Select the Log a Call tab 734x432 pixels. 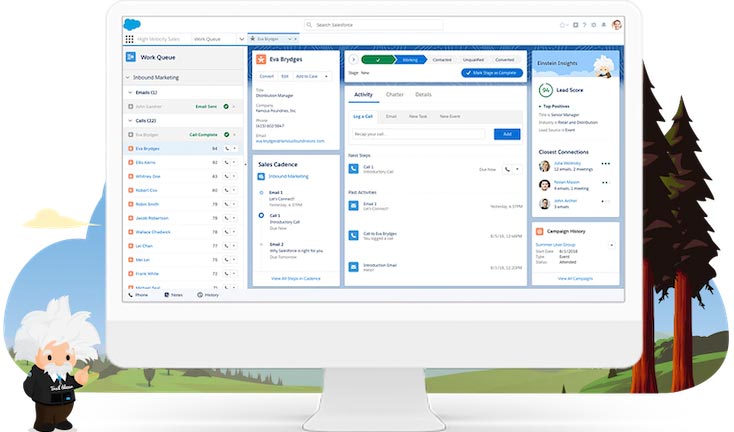[363, 116]
